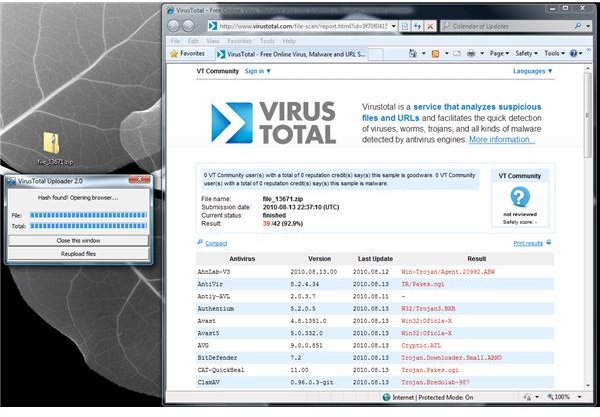This screenshot has width=600, height=417.
Task: Open the address bar dropdown arrow
Action: coord(393,26)
